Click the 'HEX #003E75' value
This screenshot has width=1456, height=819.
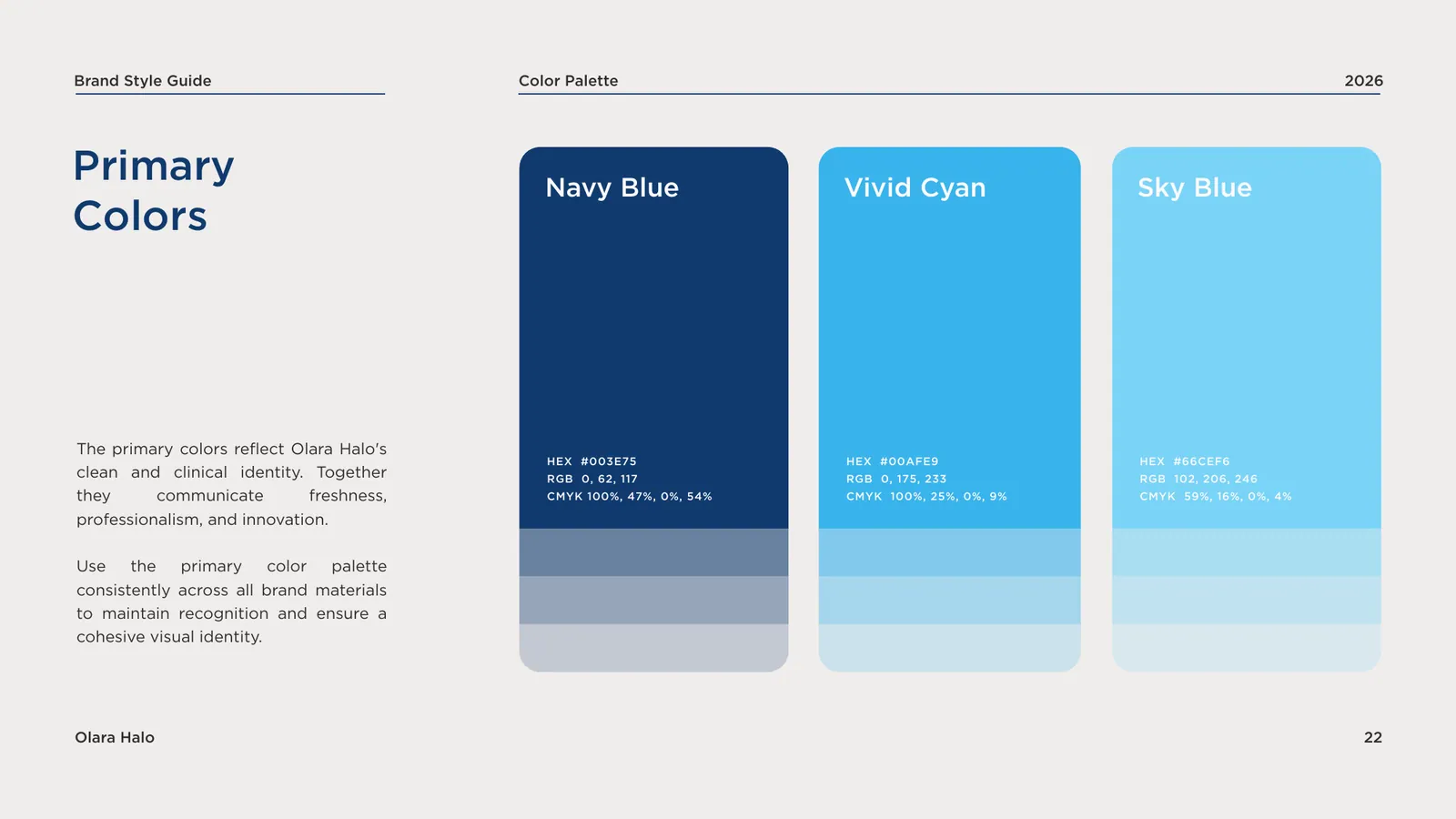point(591,461)
